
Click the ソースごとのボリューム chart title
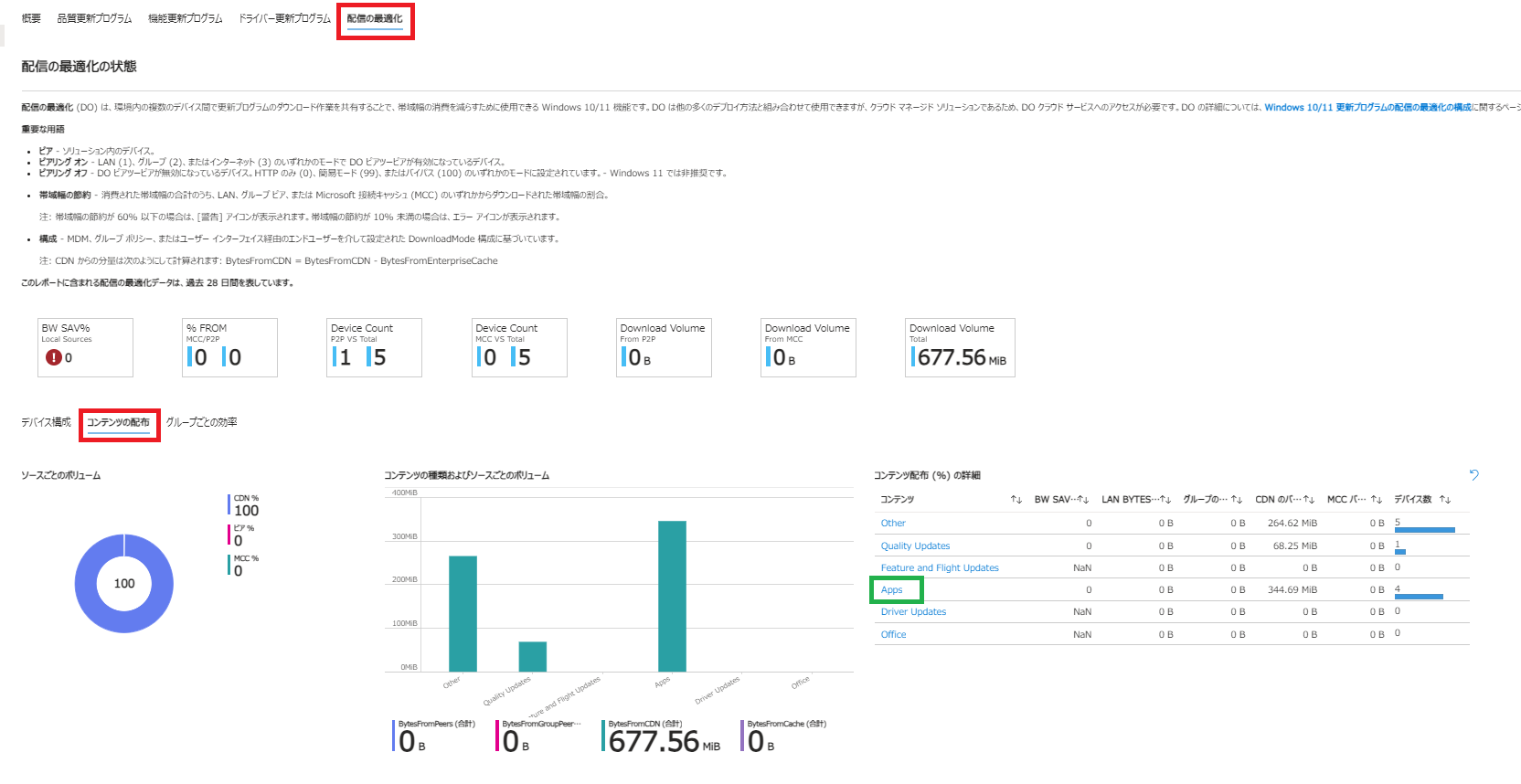point(60,475)
